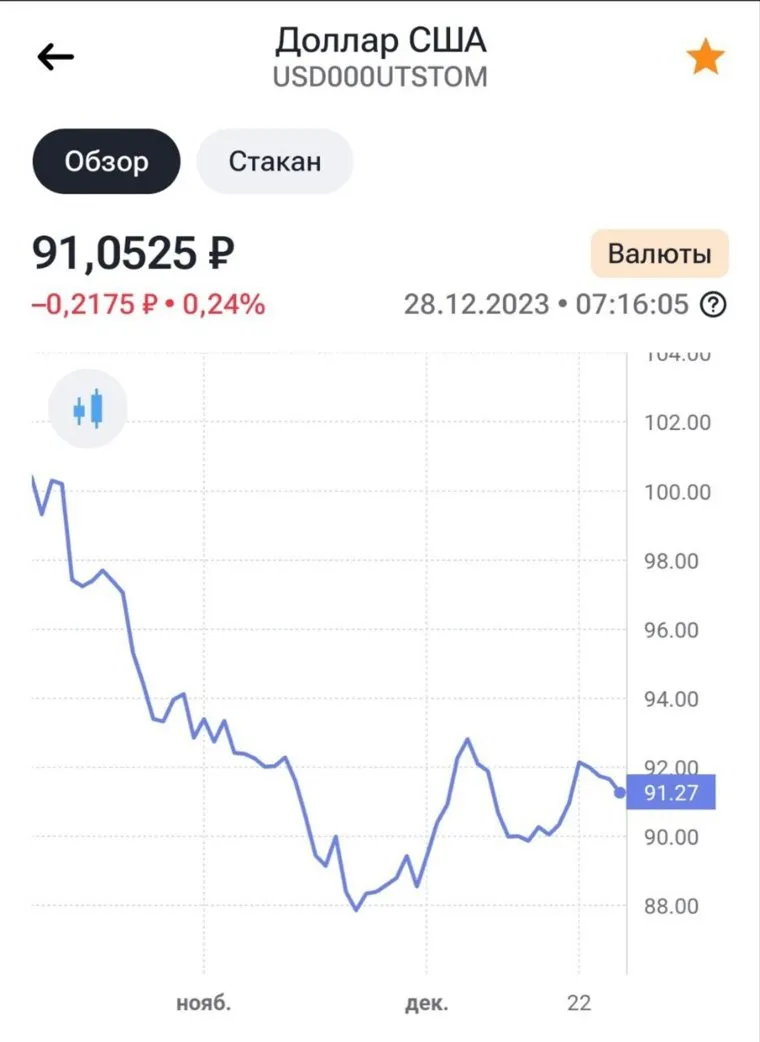Click the 91.27 current price label
The image size is (760, 1042).
pos(670,794)
